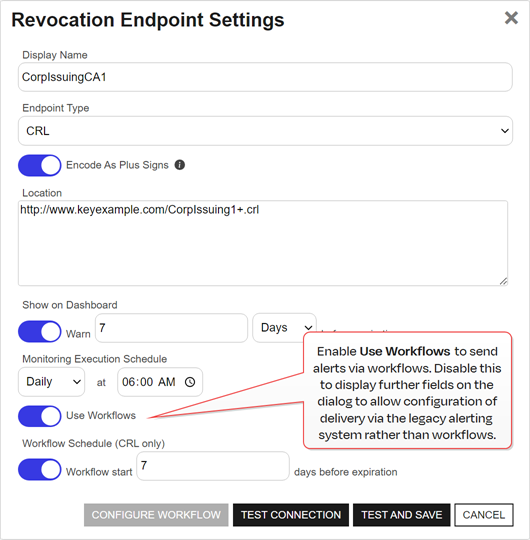Image resolution: width=530 pixels, height=540 pixels.
Task: Click Test and Save
Action: click(x=402, y=515)
